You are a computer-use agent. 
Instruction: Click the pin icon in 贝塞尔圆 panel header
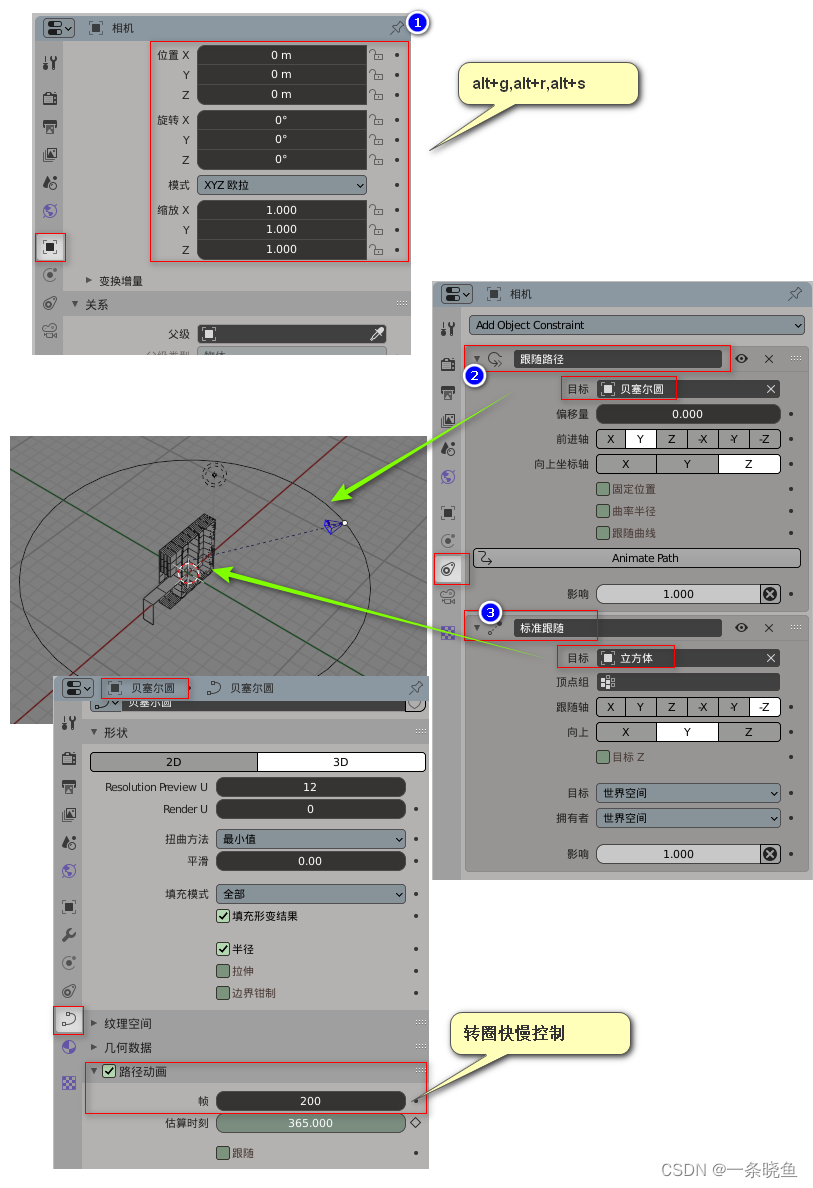click(x=416, y=688)
